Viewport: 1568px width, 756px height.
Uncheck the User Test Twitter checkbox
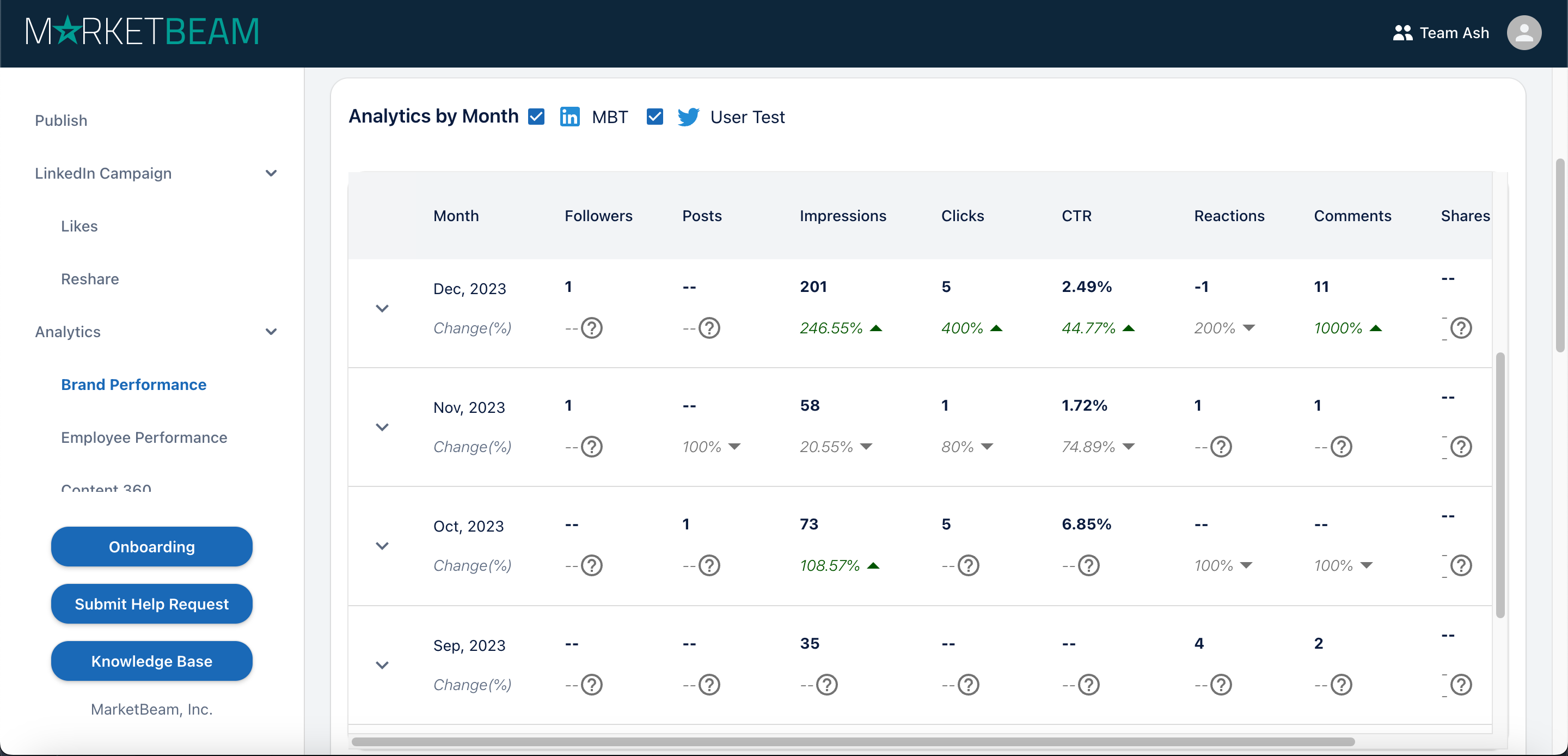click(654, 117)
